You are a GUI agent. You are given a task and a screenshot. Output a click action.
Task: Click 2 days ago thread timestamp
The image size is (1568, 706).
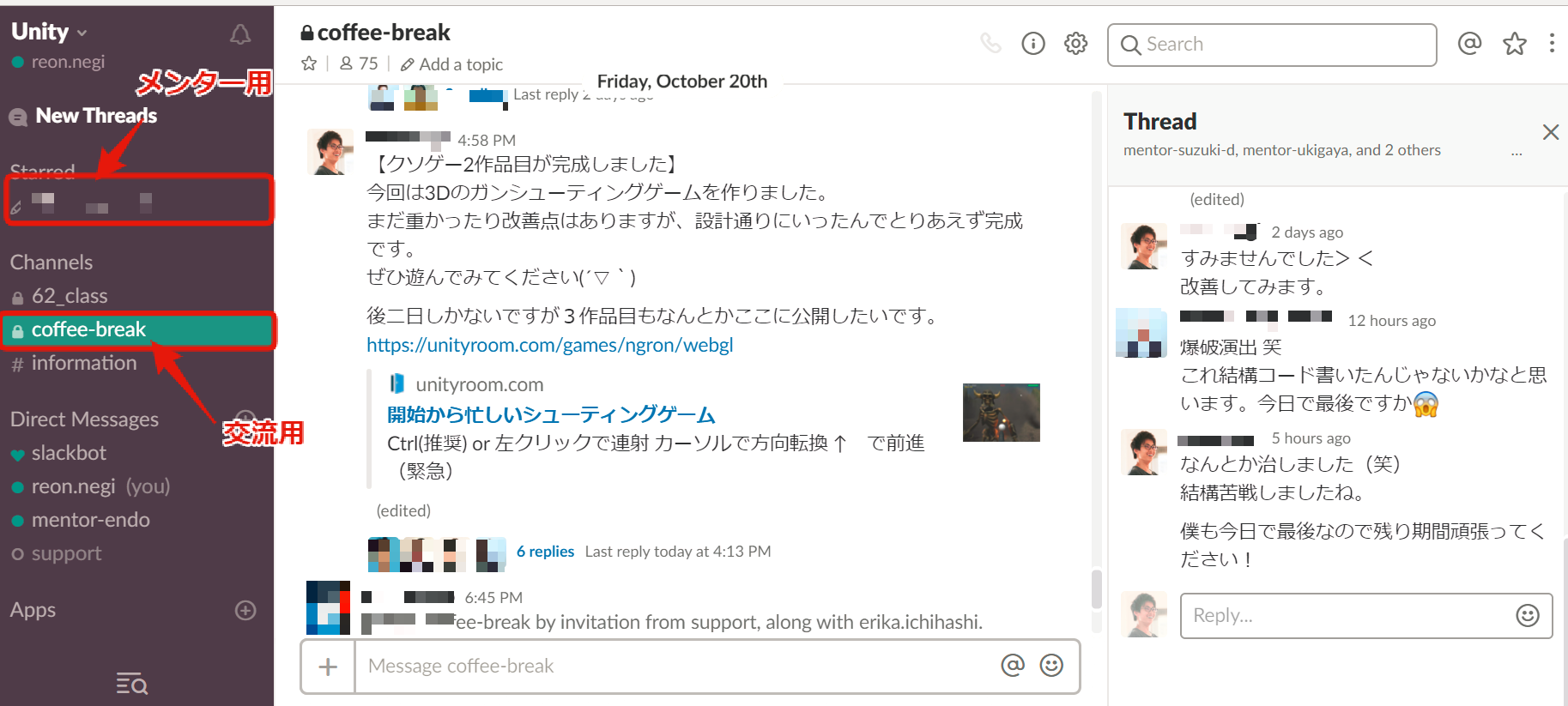[x=1307, y=232]
